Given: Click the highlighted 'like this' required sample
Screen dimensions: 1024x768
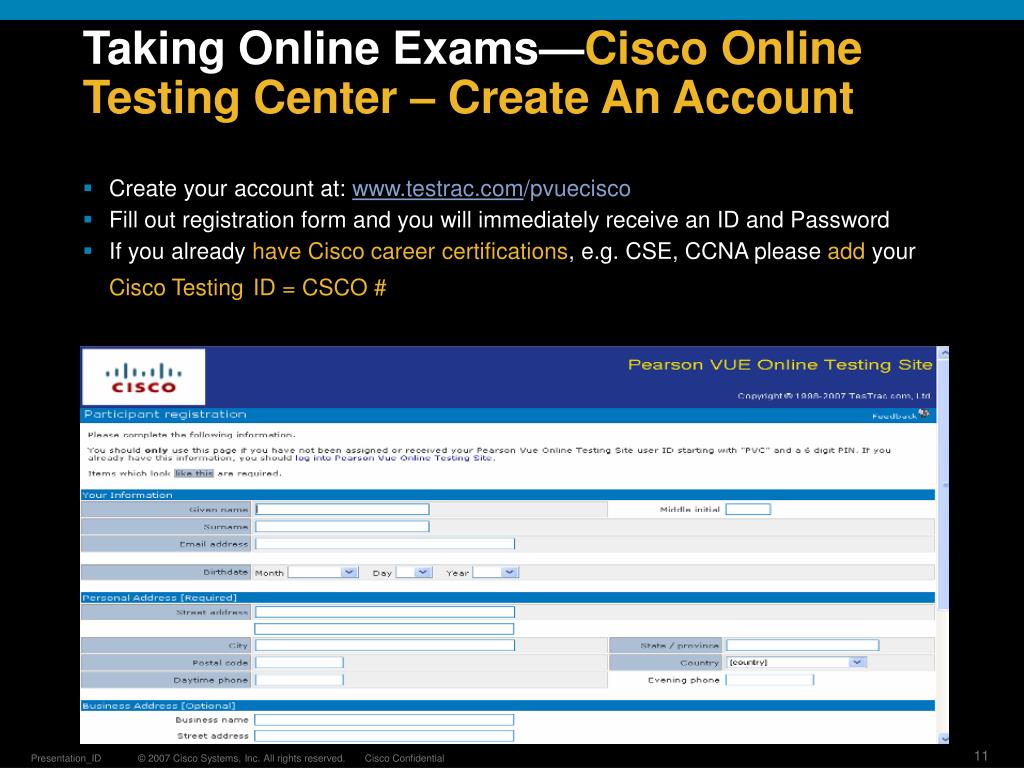Looking at the screenshot, I should coord(194,473).
